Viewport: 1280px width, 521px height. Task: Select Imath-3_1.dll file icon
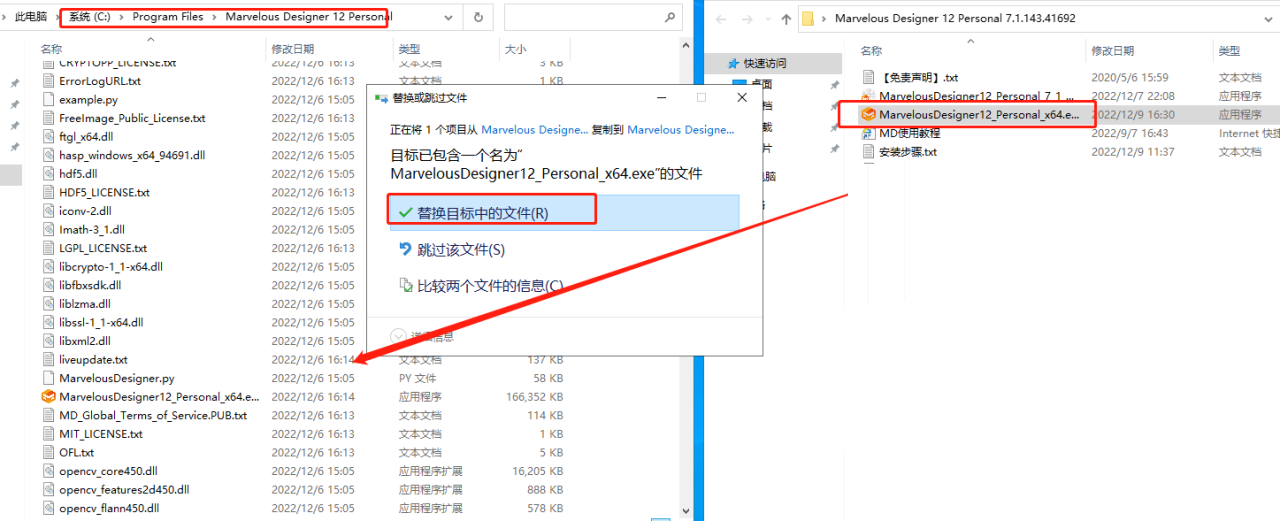pyautogui.click(x=49, y=229)
